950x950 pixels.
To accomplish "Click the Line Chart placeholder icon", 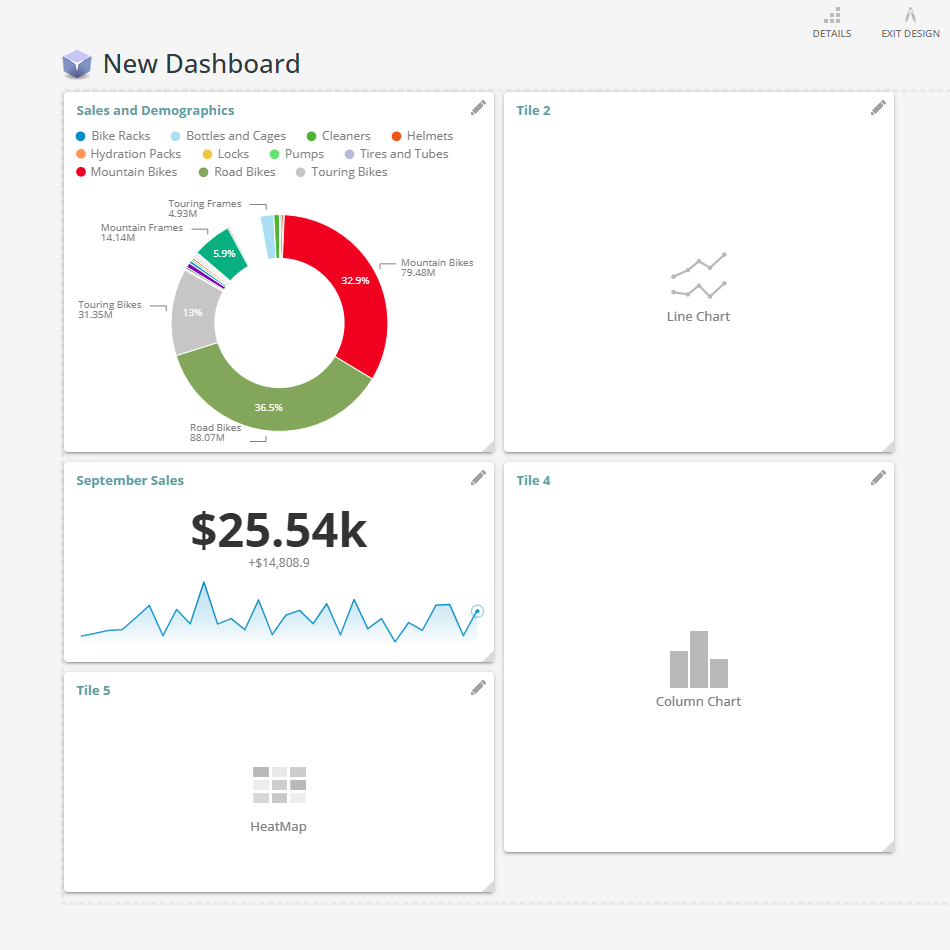I will tap(698, 276).
